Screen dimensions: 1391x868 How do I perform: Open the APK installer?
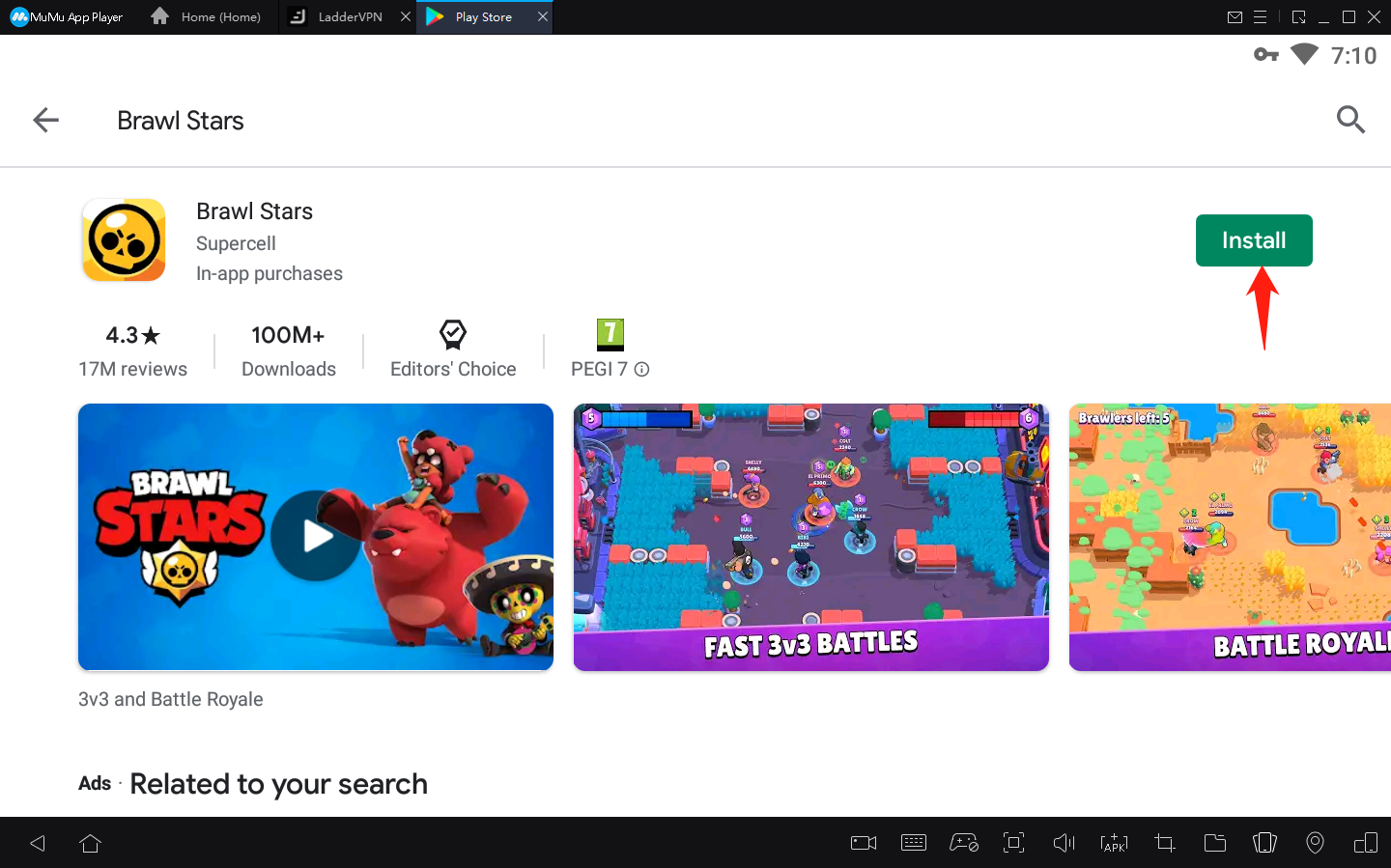pyautogui.click(x=1114, y=842)
